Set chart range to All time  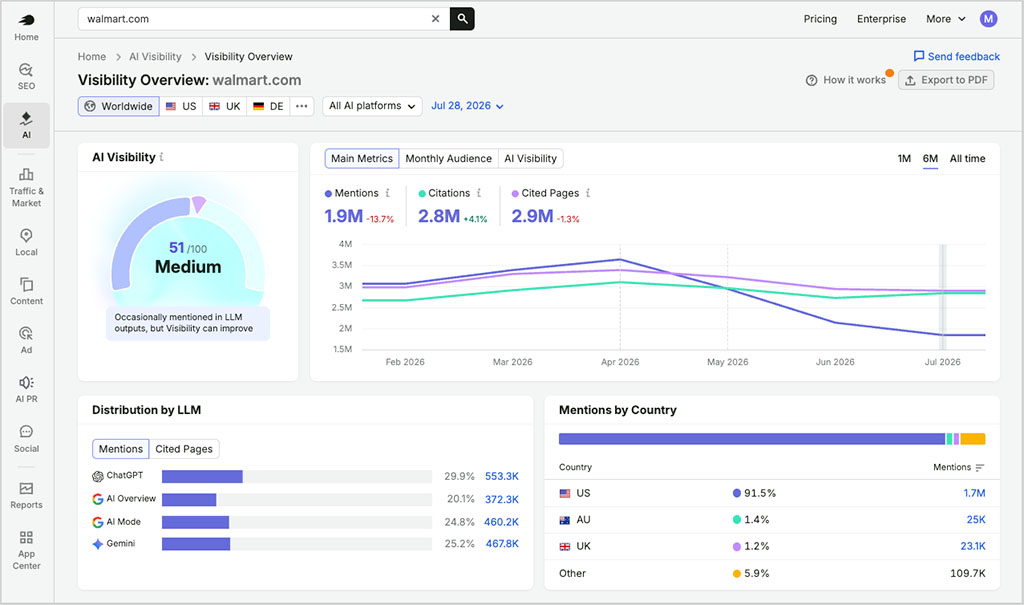(967, 158)
